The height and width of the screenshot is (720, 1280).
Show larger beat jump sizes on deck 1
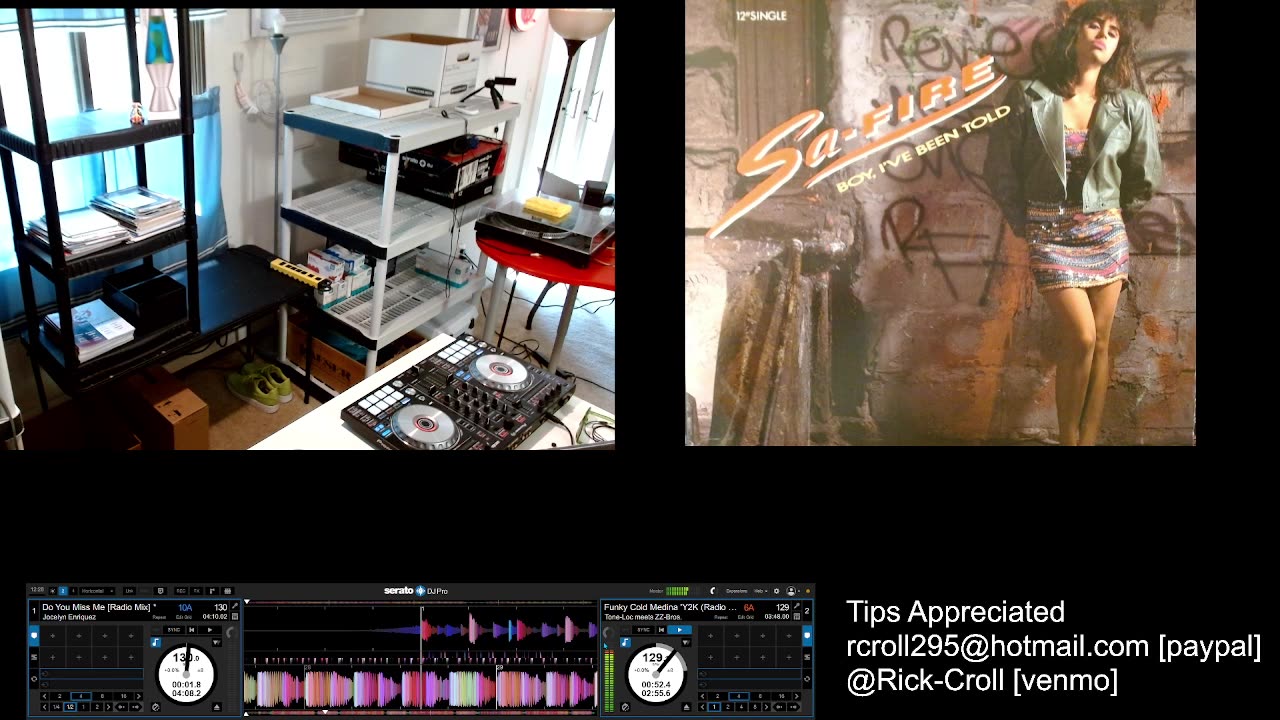[x=108, y=707]
